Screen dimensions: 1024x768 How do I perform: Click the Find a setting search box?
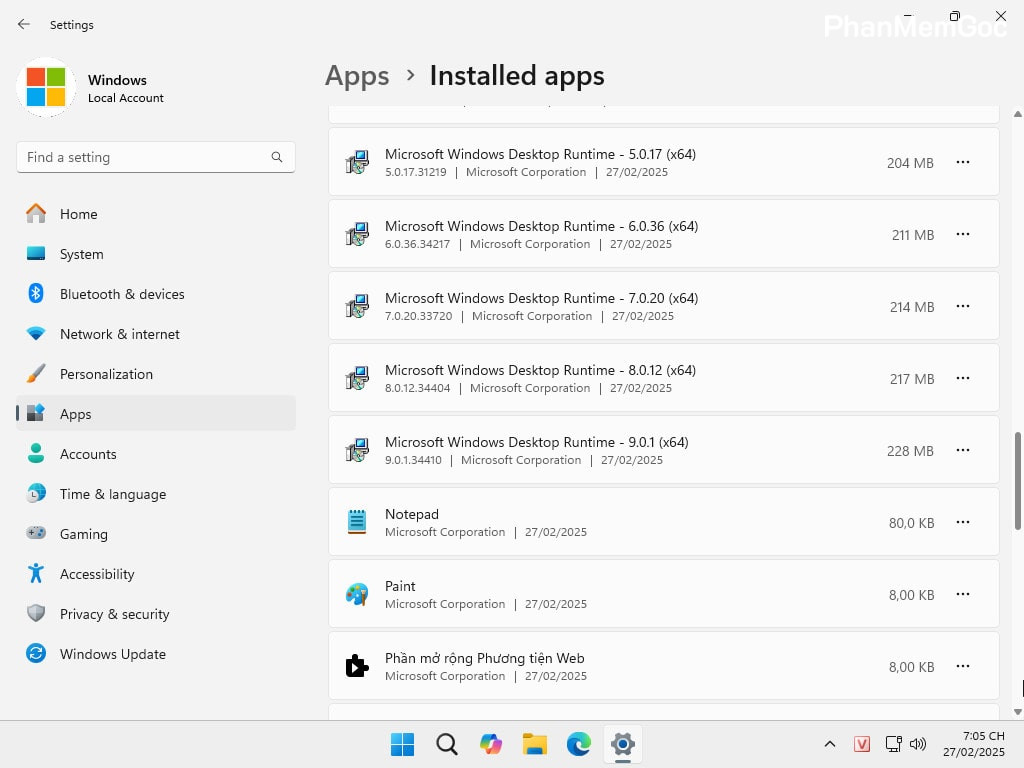(x=156, y=157)
